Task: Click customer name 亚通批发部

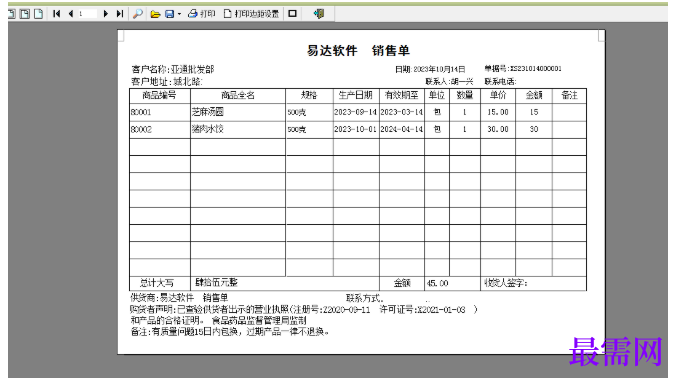Action: pyautogui.click(x=192, y=69)
